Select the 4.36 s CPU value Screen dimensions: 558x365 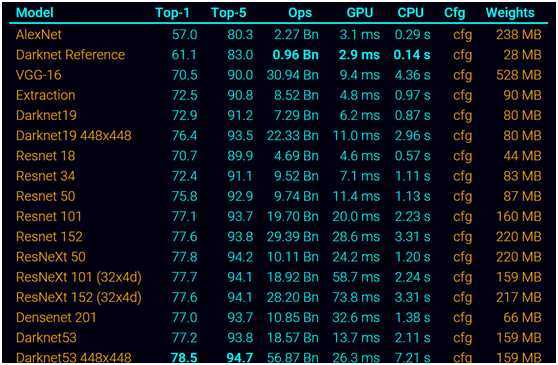click(x=412, y=75)
